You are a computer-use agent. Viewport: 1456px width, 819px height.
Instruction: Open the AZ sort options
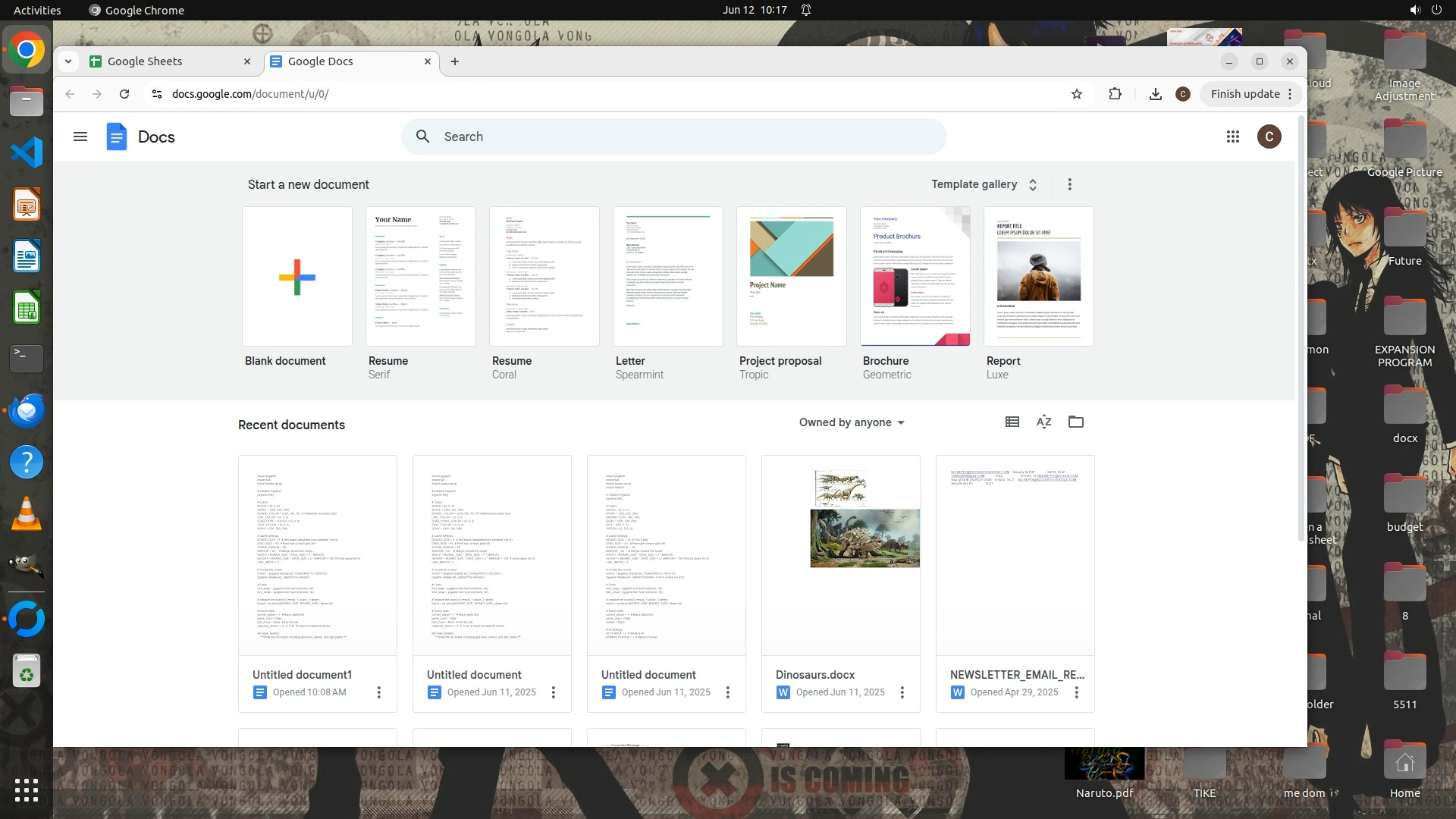[x=1043, y=422]
